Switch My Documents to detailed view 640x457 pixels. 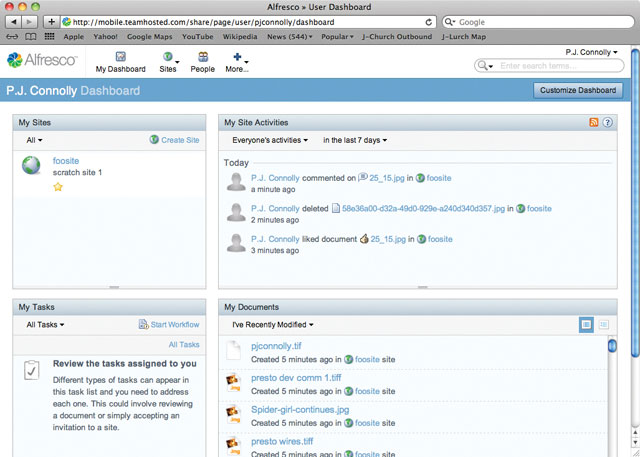click(603, 325)
